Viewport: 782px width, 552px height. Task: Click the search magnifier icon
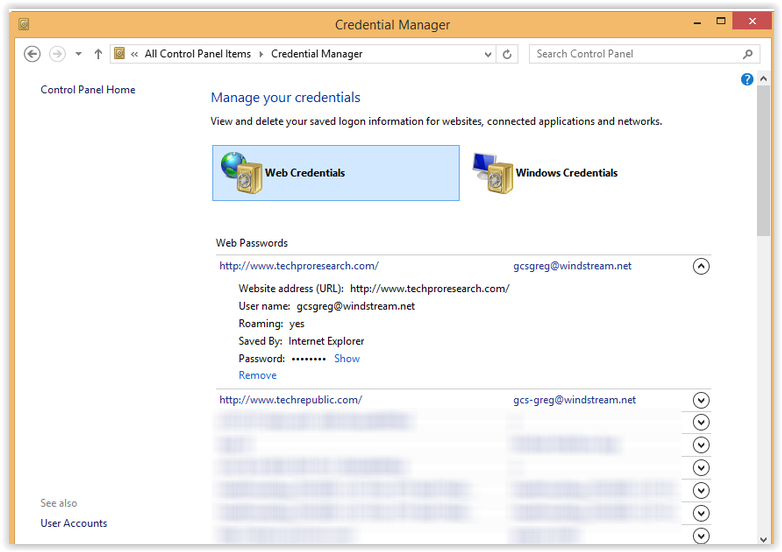pos(748,54)
